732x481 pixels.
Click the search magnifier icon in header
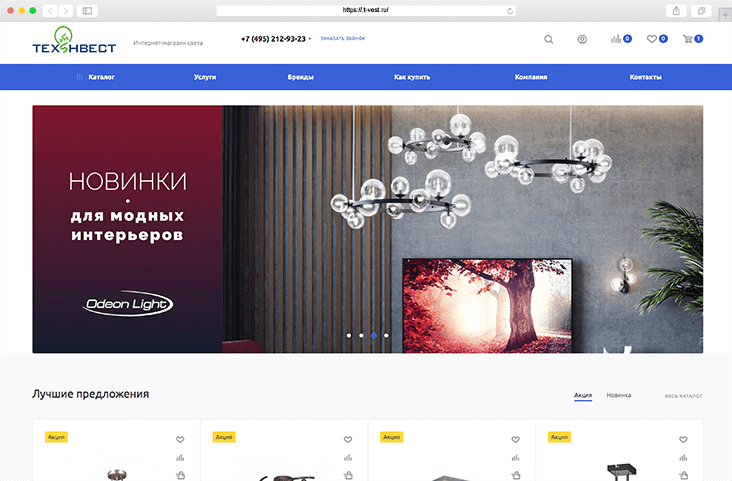click(x=548, y=40)
